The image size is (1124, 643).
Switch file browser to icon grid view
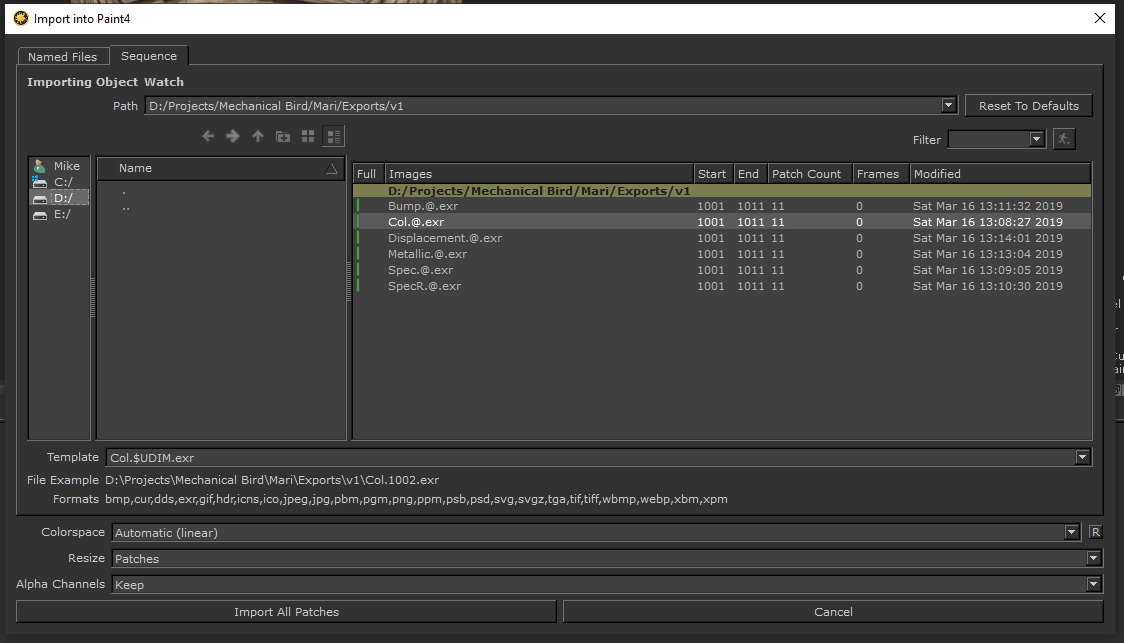point(308,136)
